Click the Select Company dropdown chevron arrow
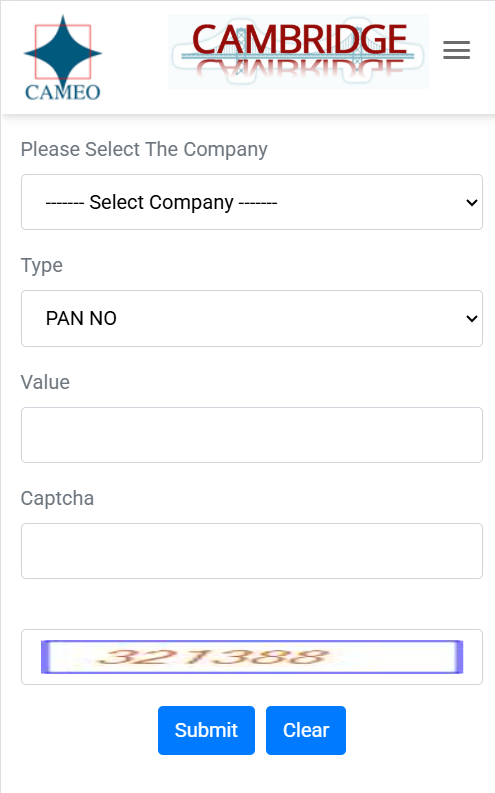 [x=472, y=203]
